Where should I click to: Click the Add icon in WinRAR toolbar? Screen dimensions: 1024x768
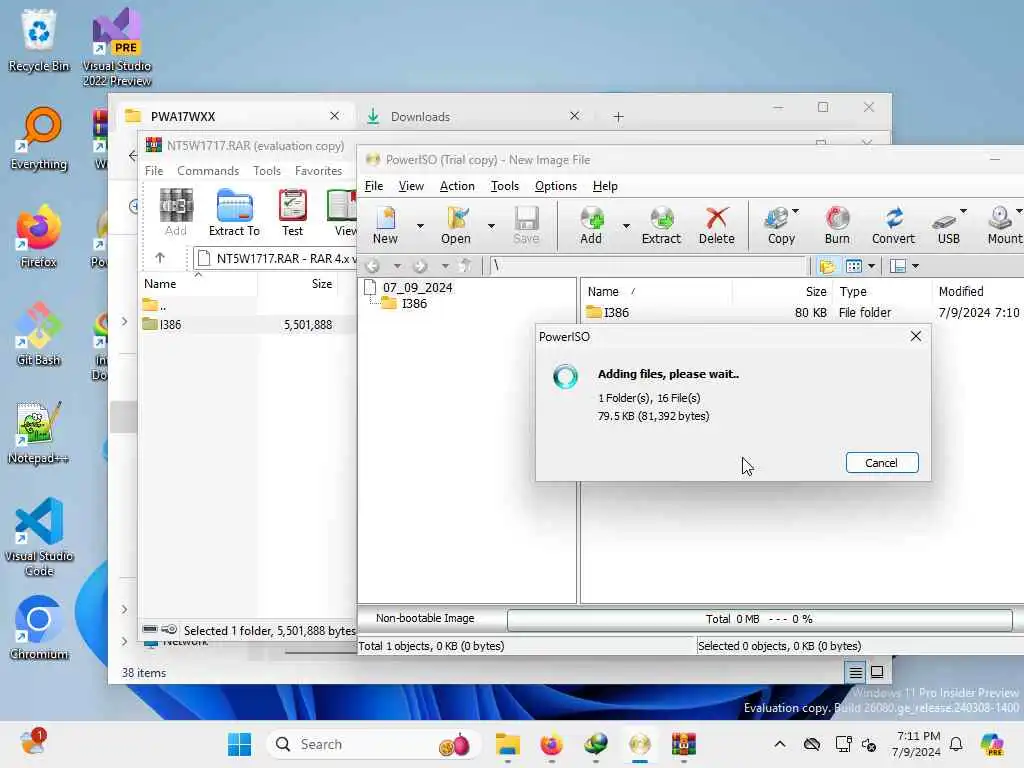[176, 212]
